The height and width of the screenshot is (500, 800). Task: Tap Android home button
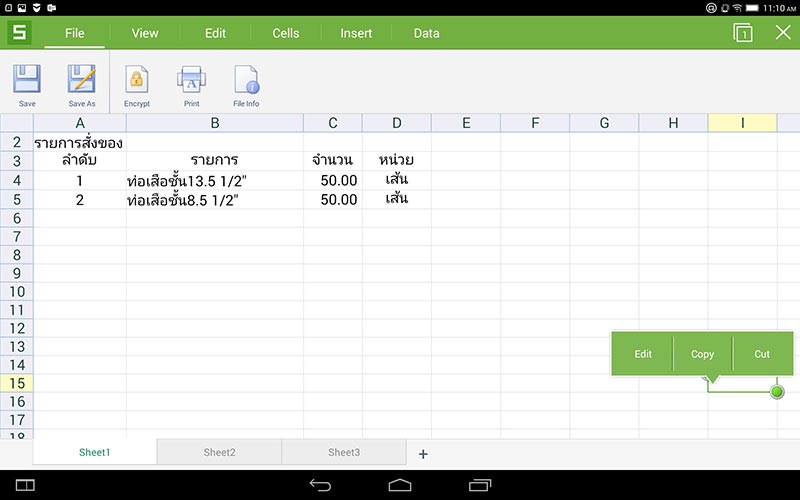399,485
